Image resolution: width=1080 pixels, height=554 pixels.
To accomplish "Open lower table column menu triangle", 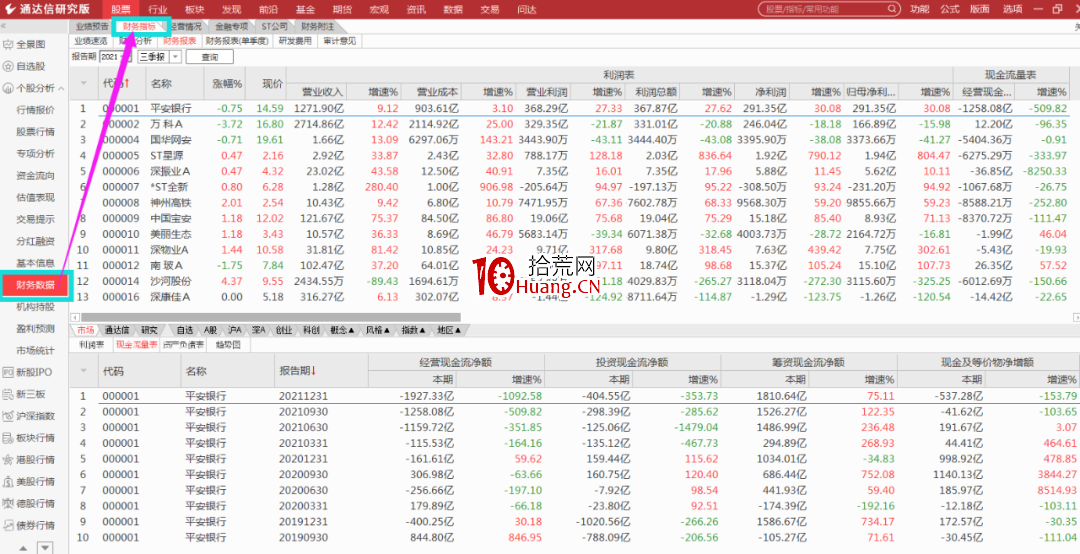I will [x=84, y=371].
